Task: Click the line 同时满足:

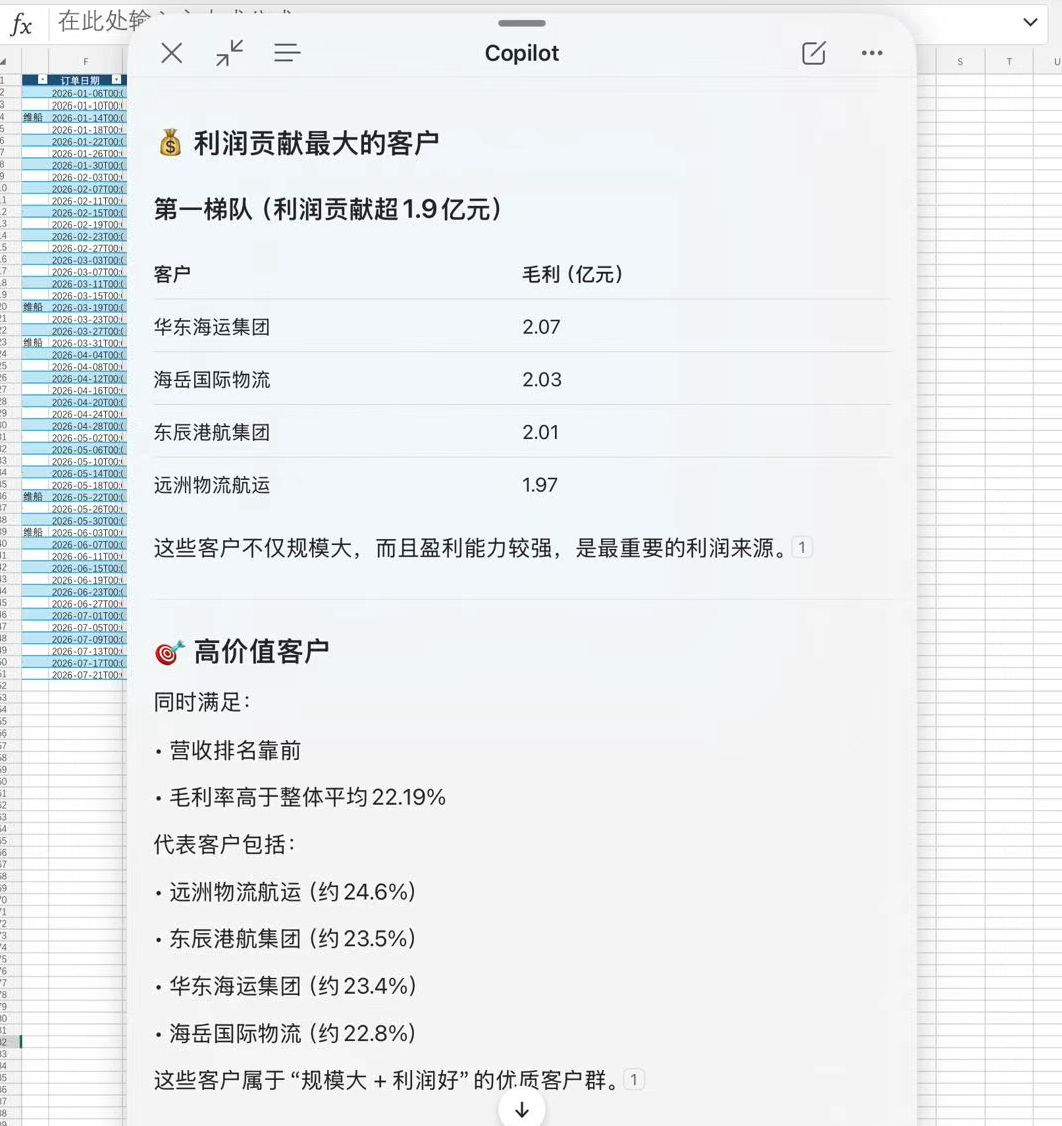Action: tap(202, 702)
